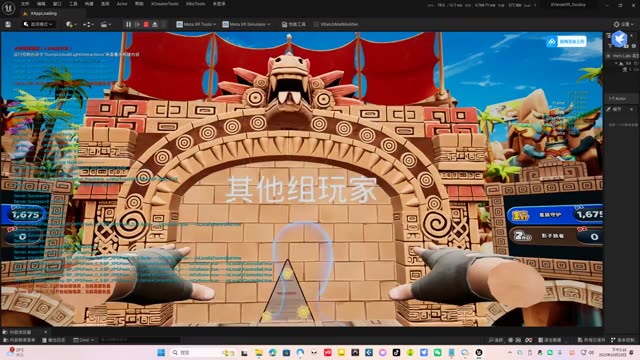The image size is (640, 360).
Task: Open the outliner settings gear icon
Action: 634,46
